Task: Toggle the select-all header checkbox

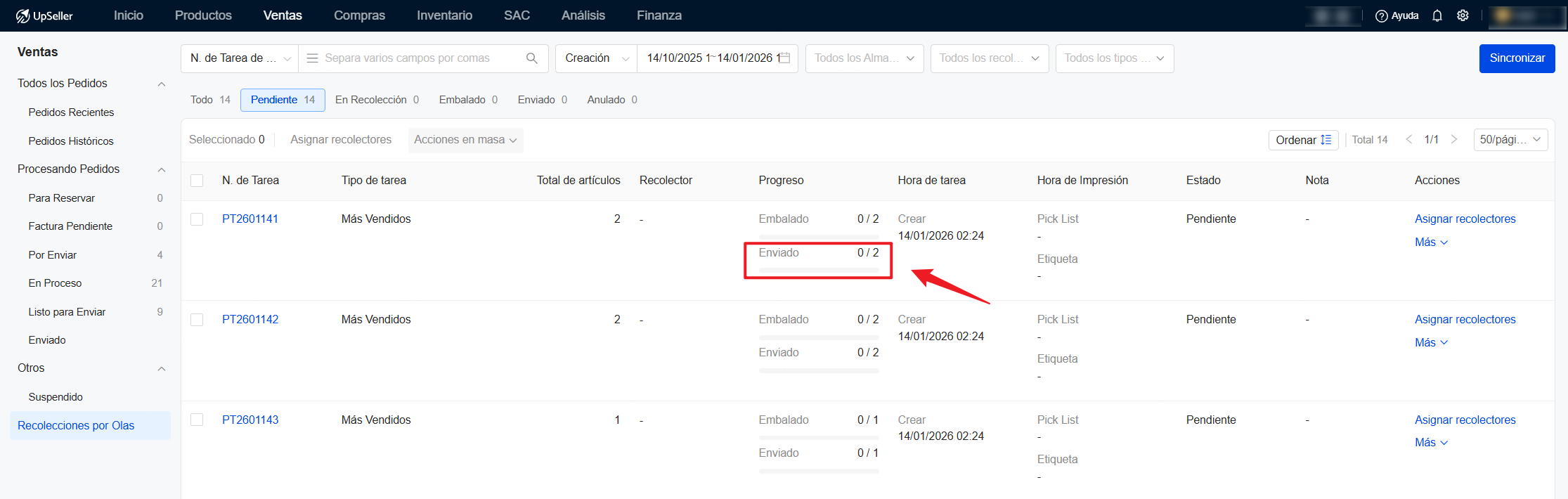Action: click(197, 181)
